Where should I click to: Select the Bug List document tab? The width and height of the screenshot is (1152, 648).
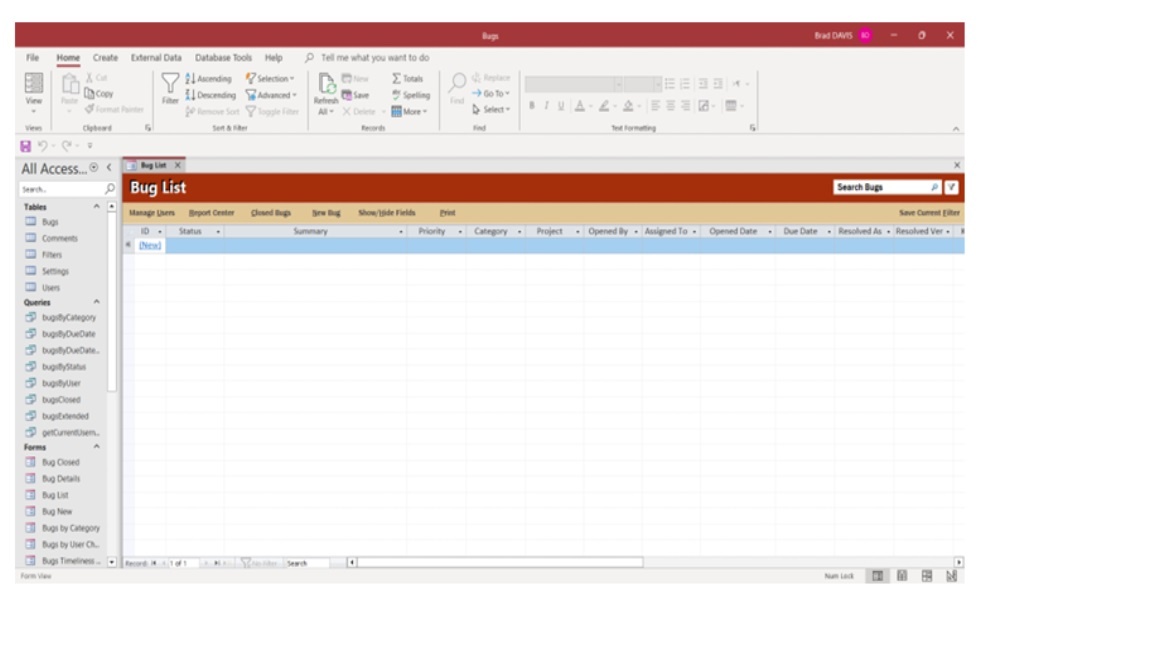point(154,165)
